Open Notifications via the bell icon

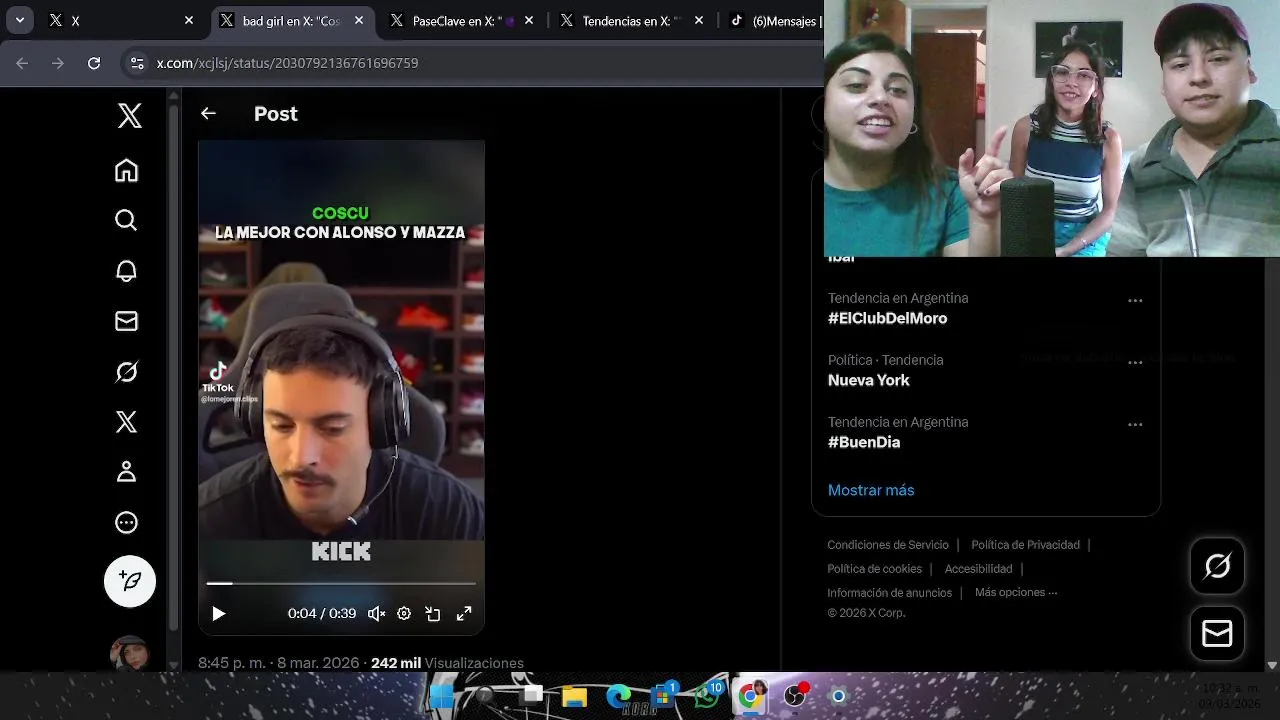pos(126,271)
